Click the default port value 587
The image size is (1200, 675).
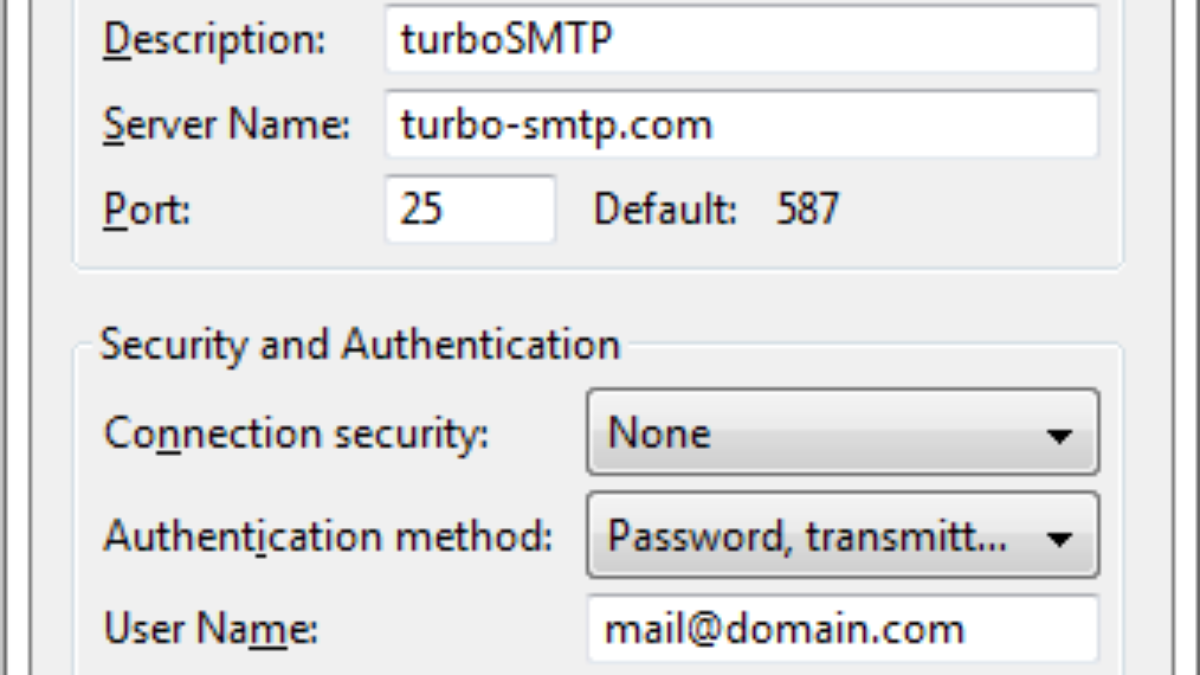pyautogui.click(x=808, y=210)
